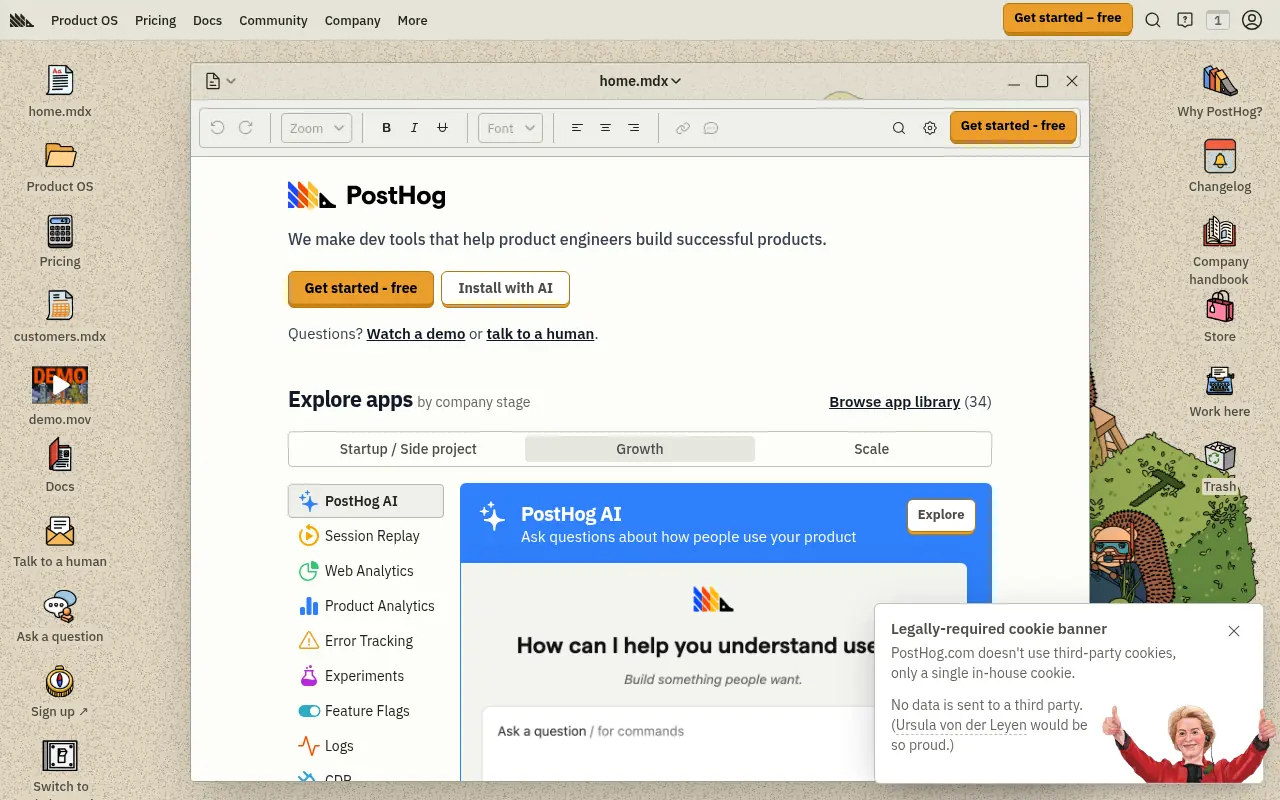Select the Session Replay app in the sidebar
Viewport: 1280px width, 800px height.
tap(371, 536)
